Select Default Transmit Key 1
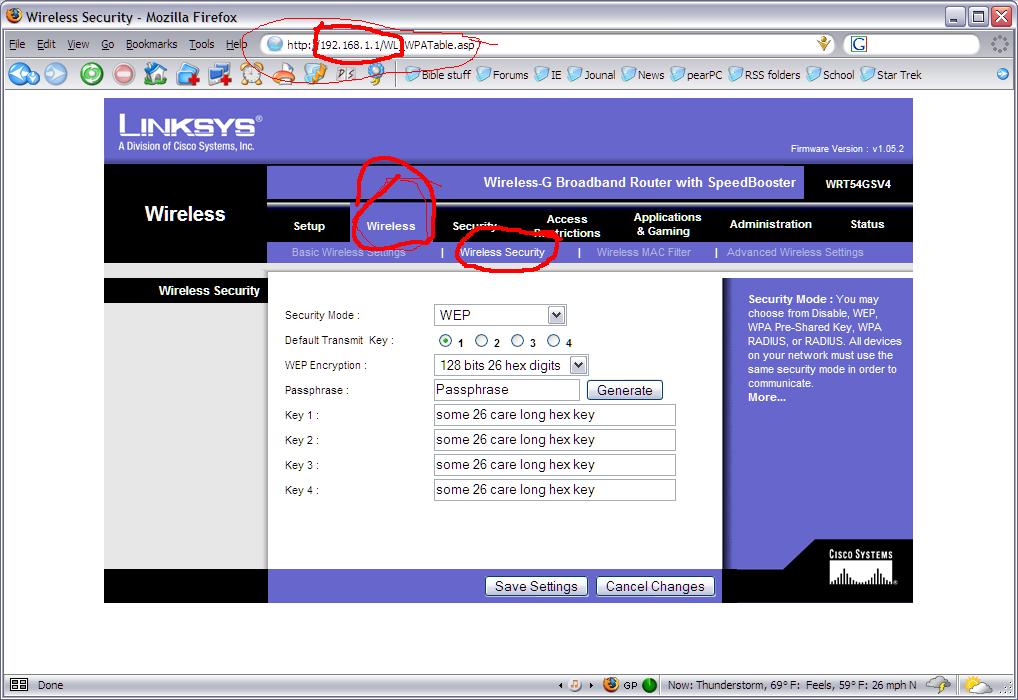This screenshot has height=700, width=1018. coord(445,341)
